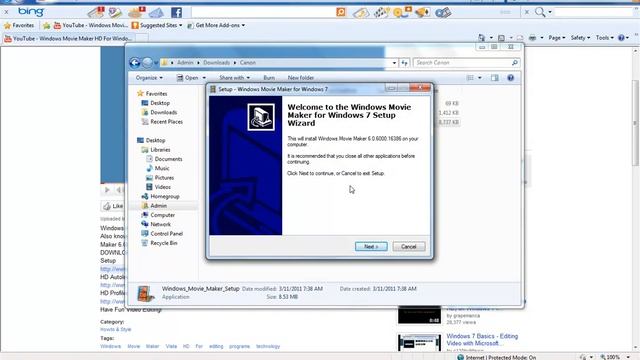Screen dimensions: 640x360
Task: Open the browser Safety menu
Action: (x=580, y=38)
